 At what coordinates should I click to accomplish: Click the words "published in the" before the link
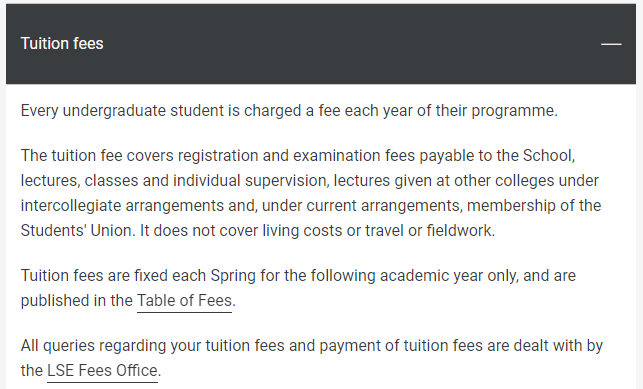point(76,300)
